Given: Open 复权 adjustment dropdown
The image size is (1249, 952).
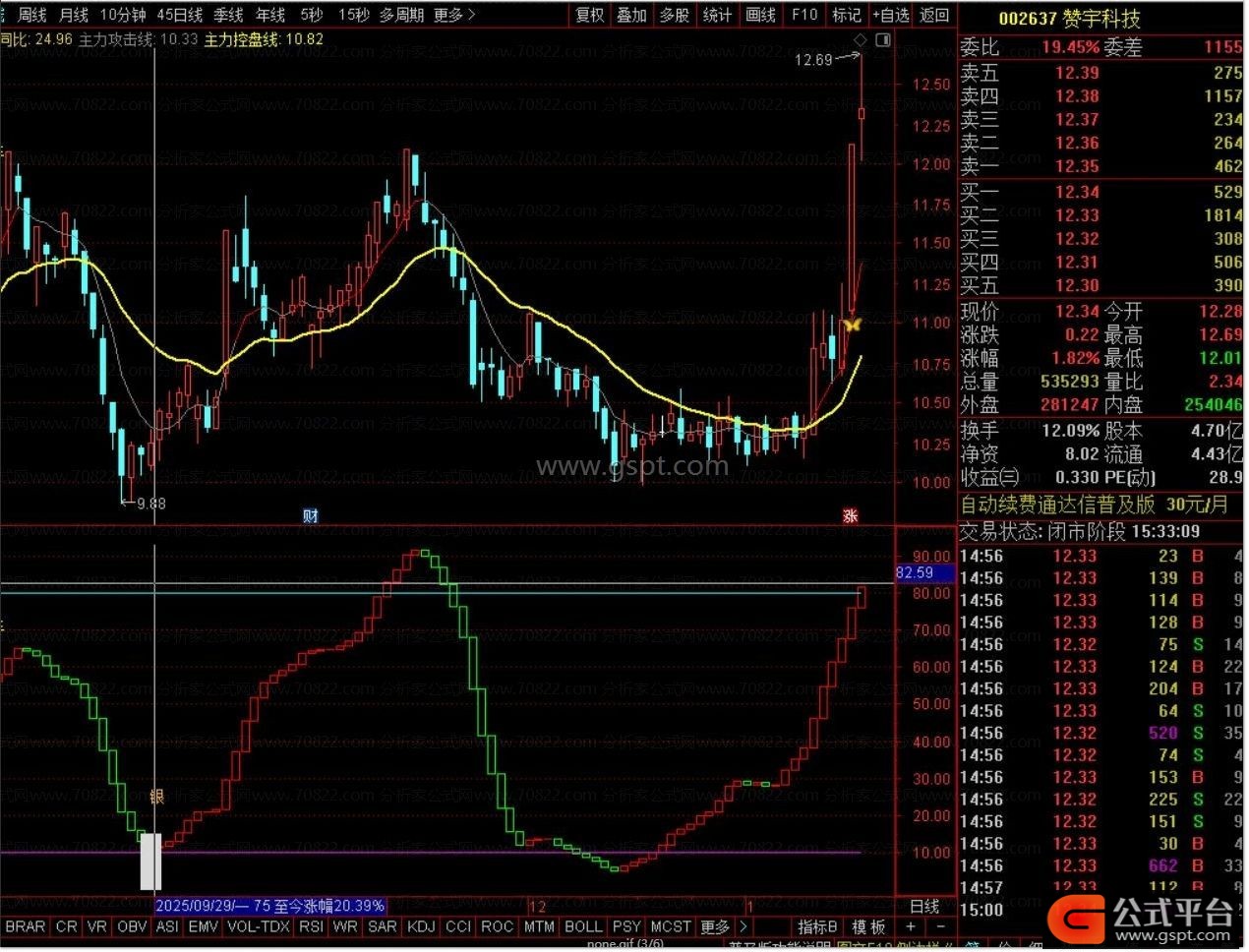Looking at the screenshot, I should point(590,15).
